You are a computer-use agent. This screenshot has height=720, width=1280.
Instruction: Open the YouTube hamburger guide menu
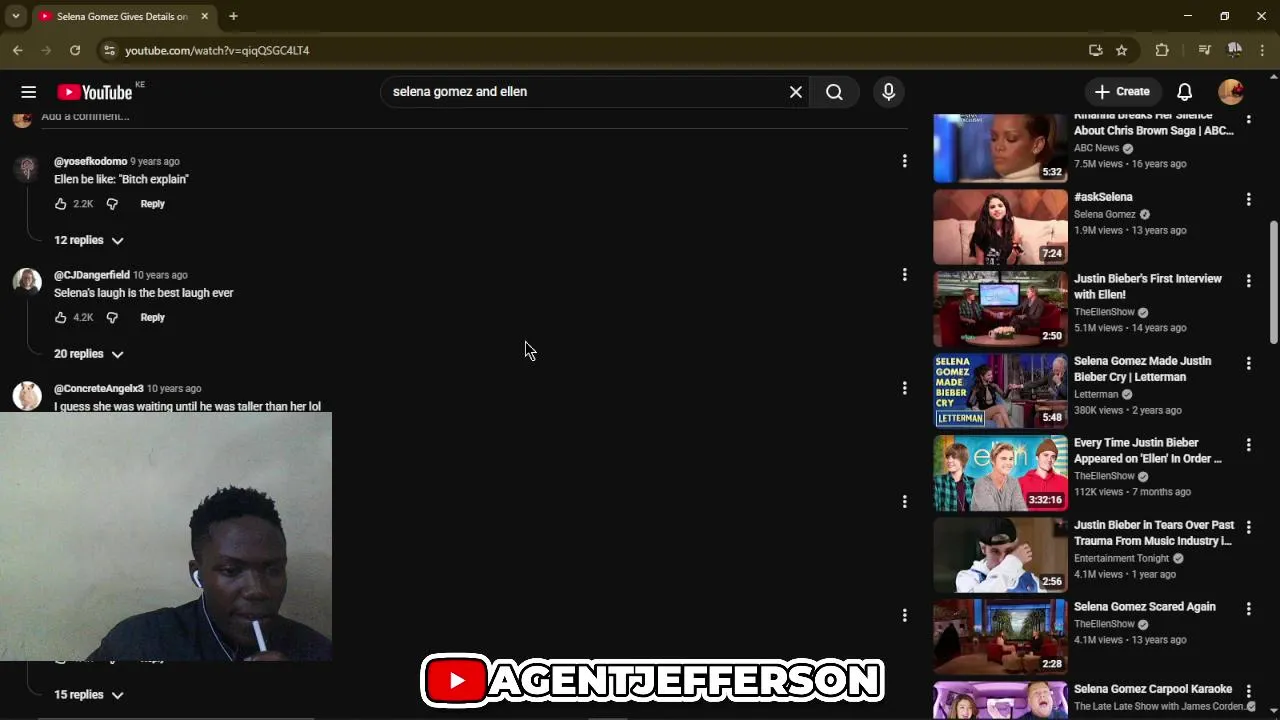click(x=28, y=92)
